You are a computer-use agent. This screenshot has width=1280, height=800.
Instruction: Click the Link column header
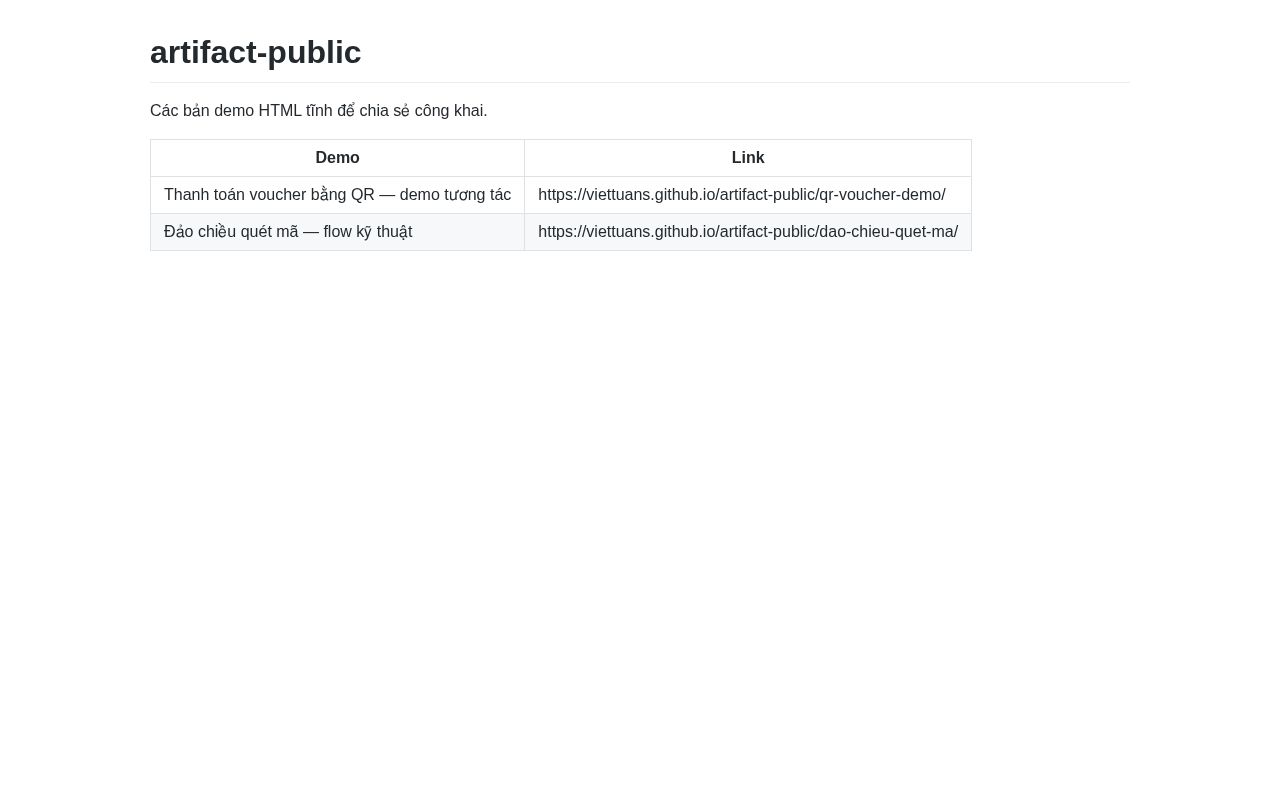point(748,158)
